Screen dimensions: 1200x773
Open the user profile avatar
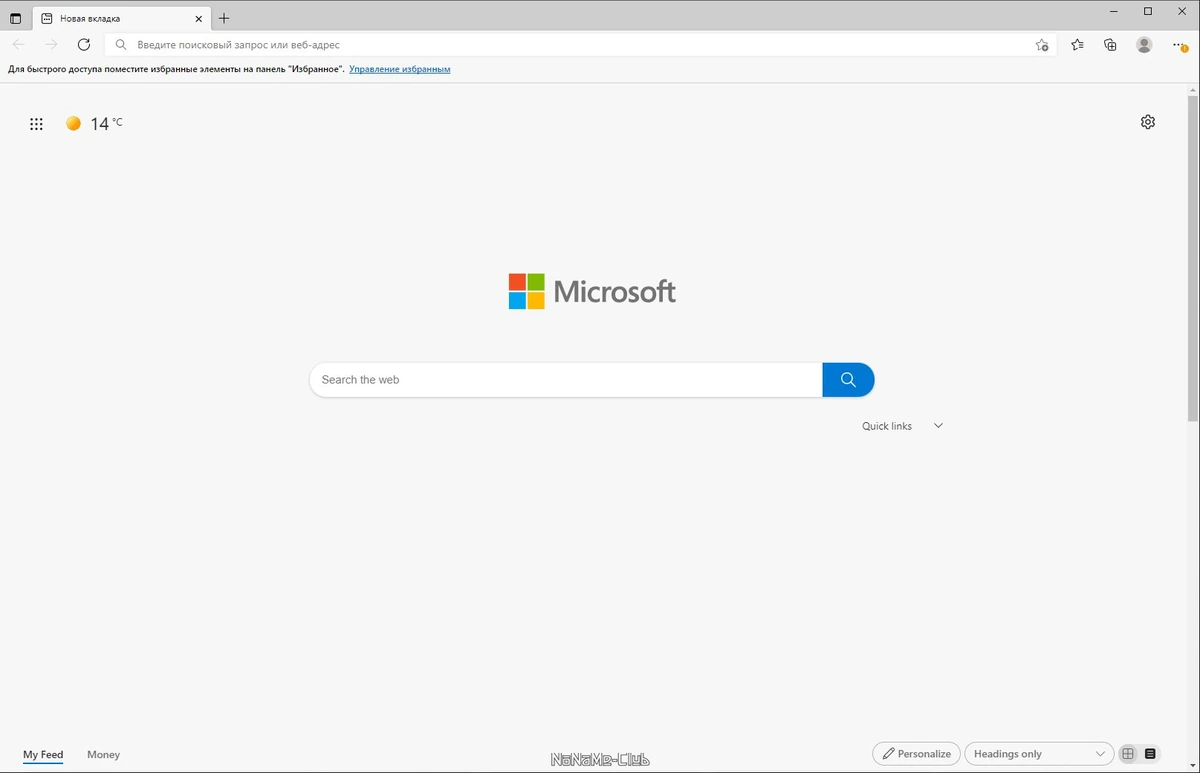1144,45
